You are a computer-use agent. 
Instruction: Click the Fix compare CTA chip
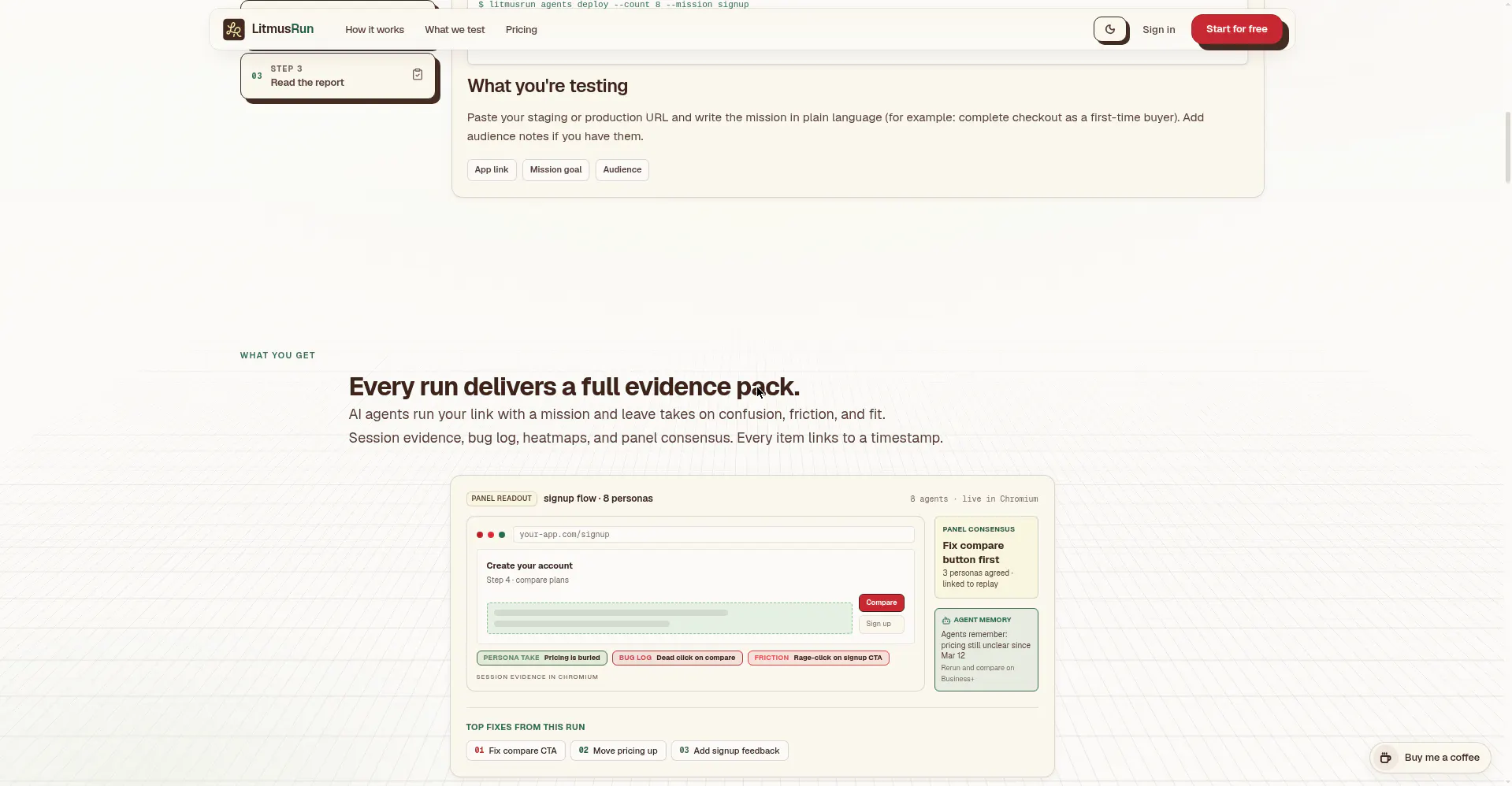[x=515, y=751]
